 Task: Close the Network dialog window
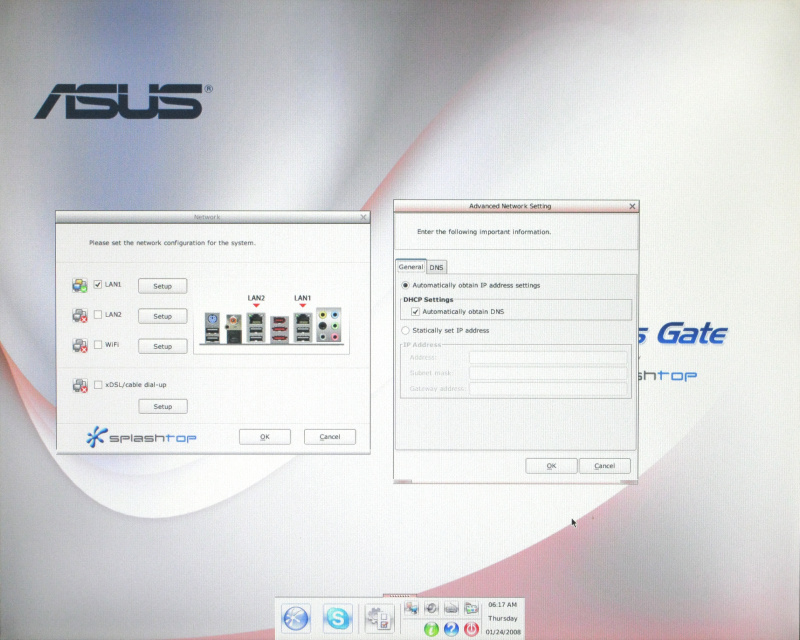click(363, 217)
